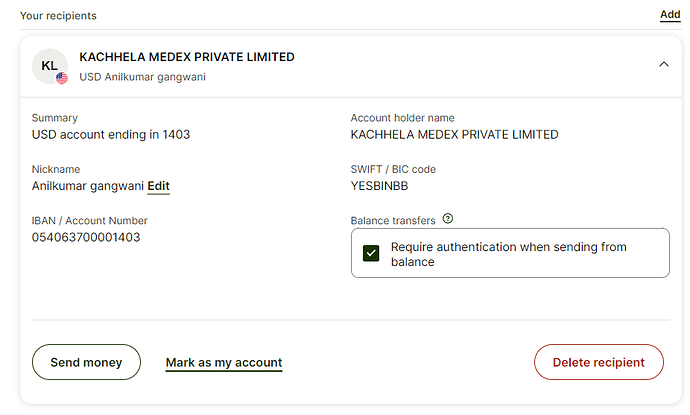
Task: Click Add to add a recipient
Action: (670, 15)
